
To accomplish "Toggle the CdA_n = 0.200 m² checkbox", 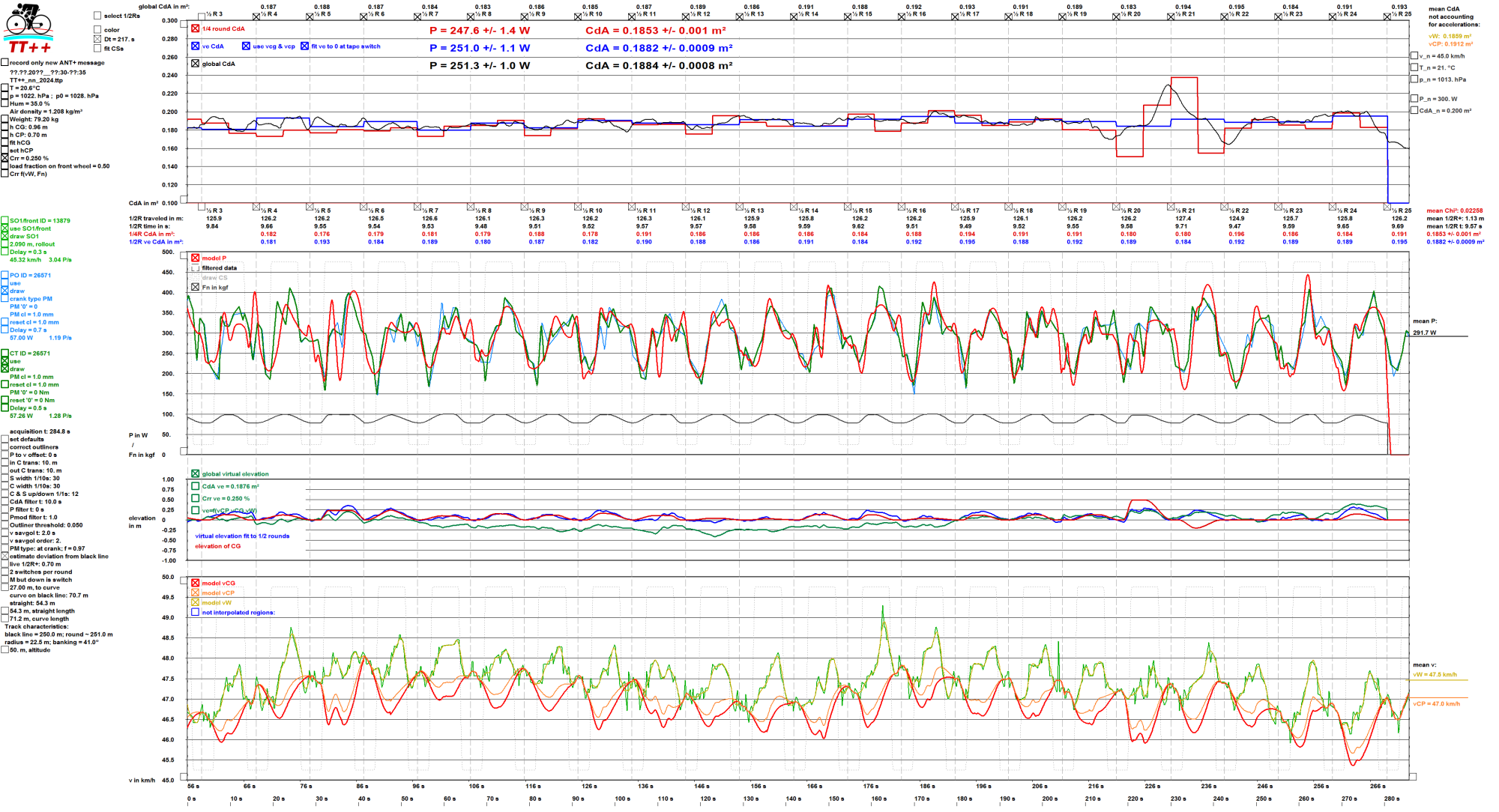I will 1414,111.
